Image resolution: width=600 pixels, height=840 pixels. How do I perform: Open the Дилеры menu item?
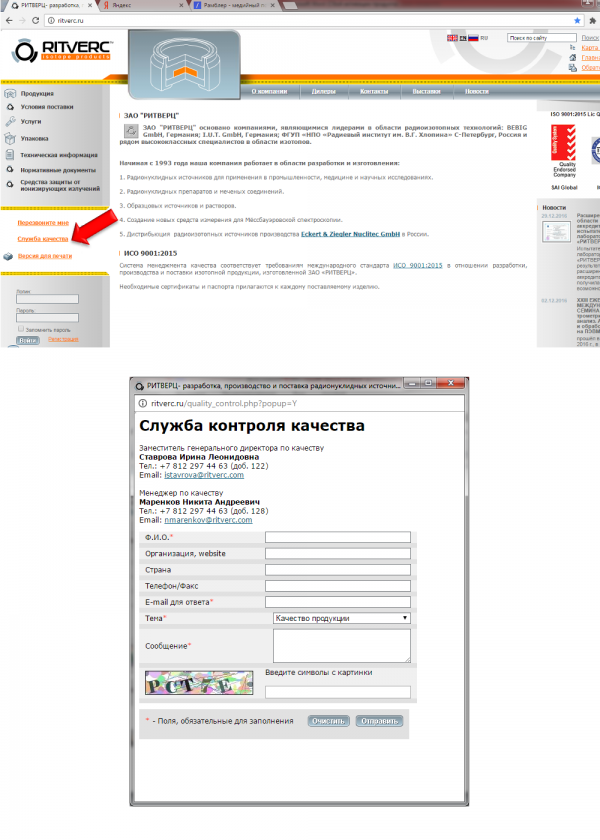(x=324, y=92)
